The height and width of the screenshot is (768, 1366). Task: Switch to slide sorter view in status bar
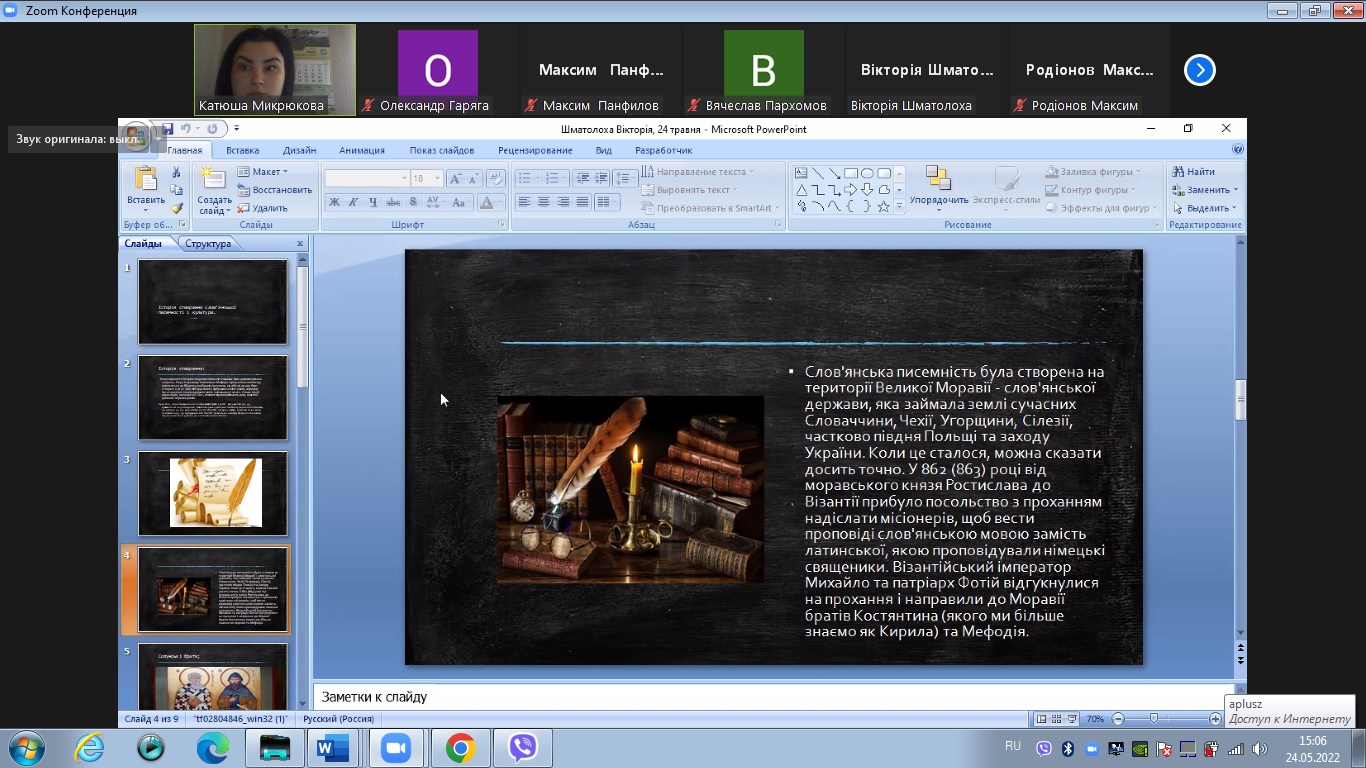coord(1056,719)
